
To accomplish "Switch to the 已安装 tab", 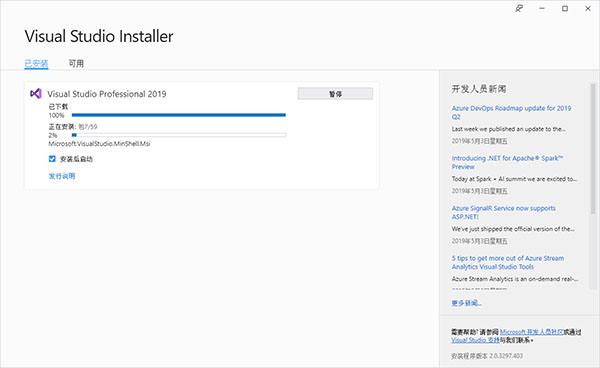I will click(x=36, y=64).
